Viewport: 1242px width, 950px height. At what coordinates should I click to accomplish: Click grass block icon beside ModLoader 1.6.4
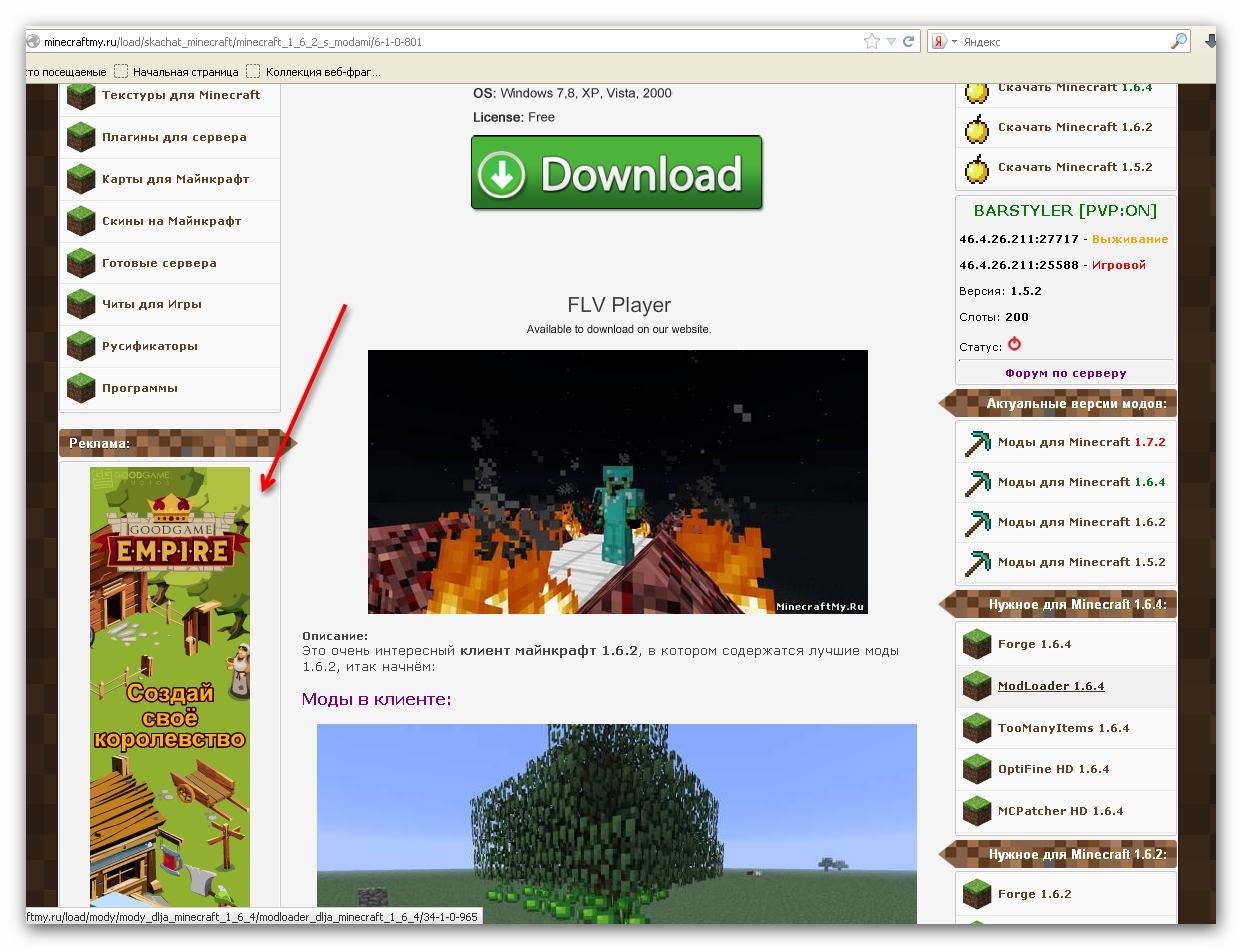977,686
